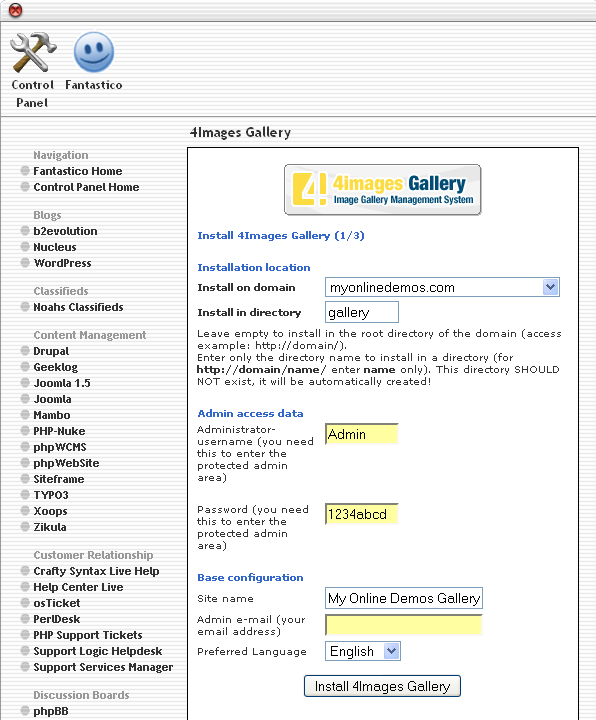Click the 'Admin access data' heading
This screenshot has height=720, width=596.
click(x=250, y=413)
